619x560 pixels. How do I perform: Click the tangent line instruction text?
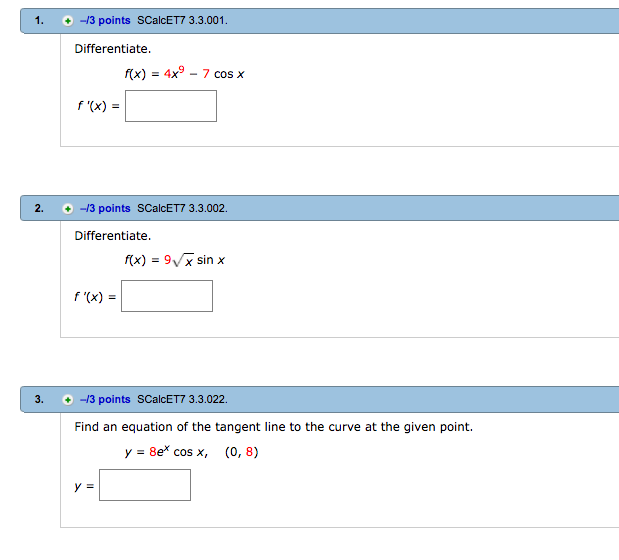273,427
